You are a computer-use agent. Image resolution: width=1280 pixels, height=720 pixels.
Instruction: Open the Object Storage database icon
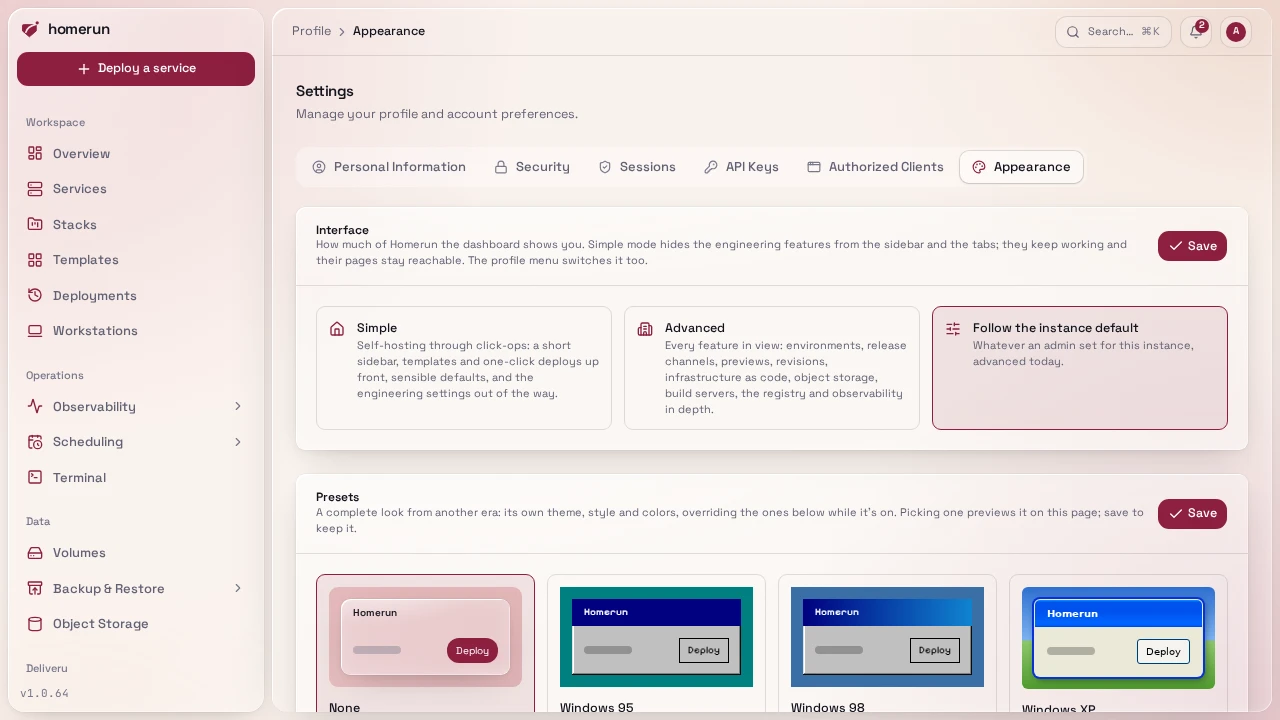point(35,624)
